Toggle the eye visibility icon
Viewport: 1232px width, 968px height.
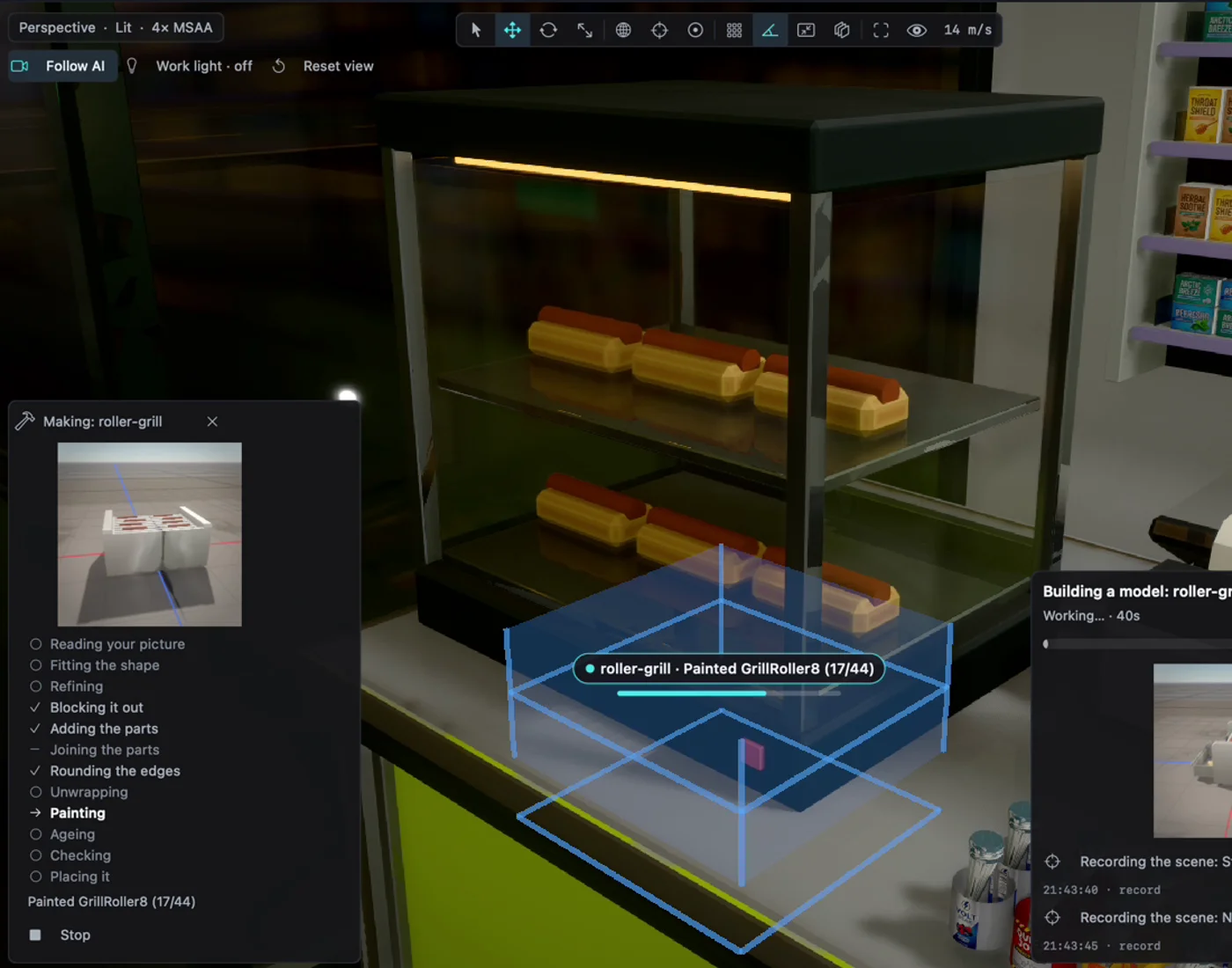917,30
